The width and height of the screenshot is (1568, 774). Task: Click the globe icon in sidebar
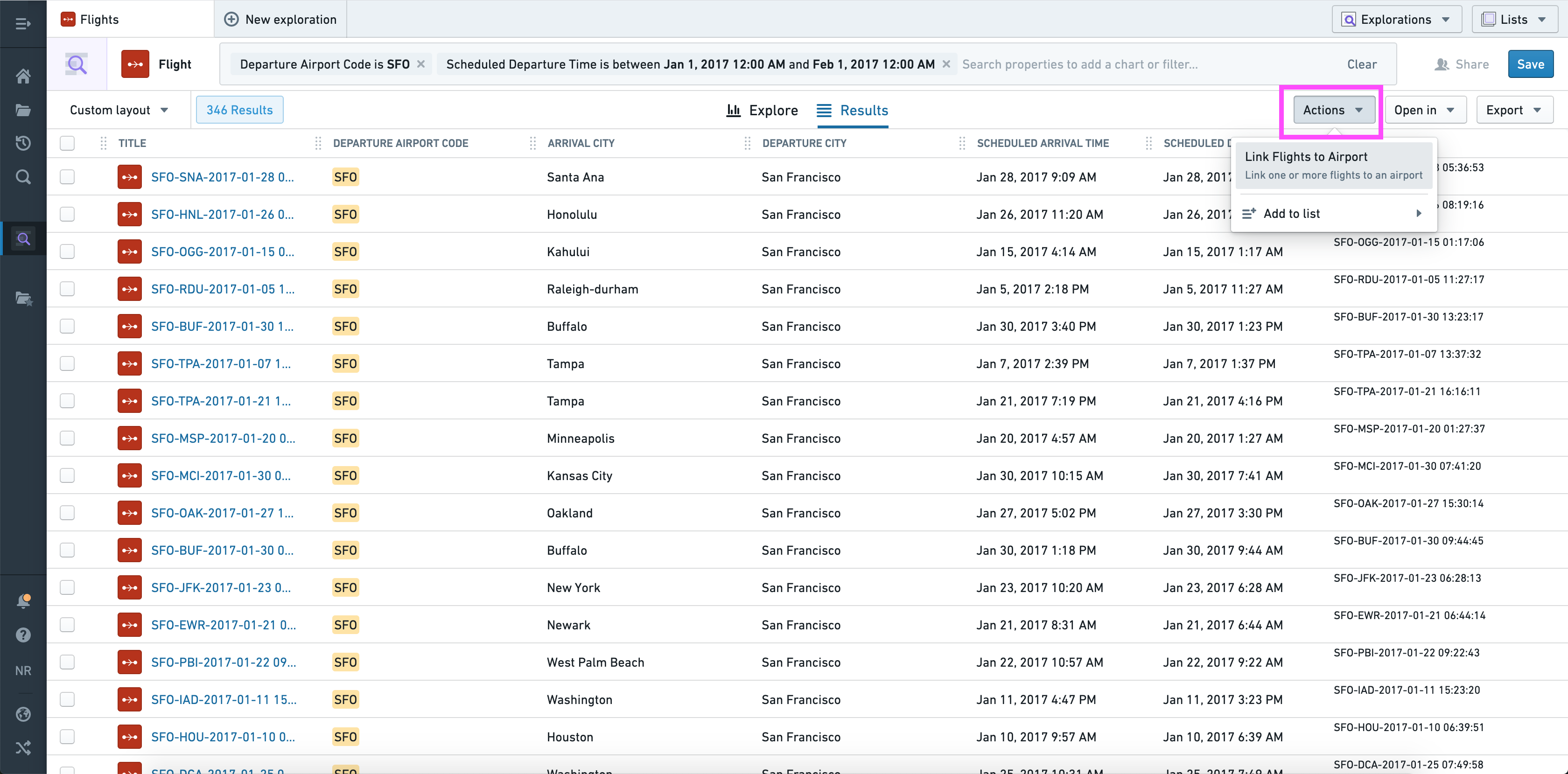tap(23, 714)
